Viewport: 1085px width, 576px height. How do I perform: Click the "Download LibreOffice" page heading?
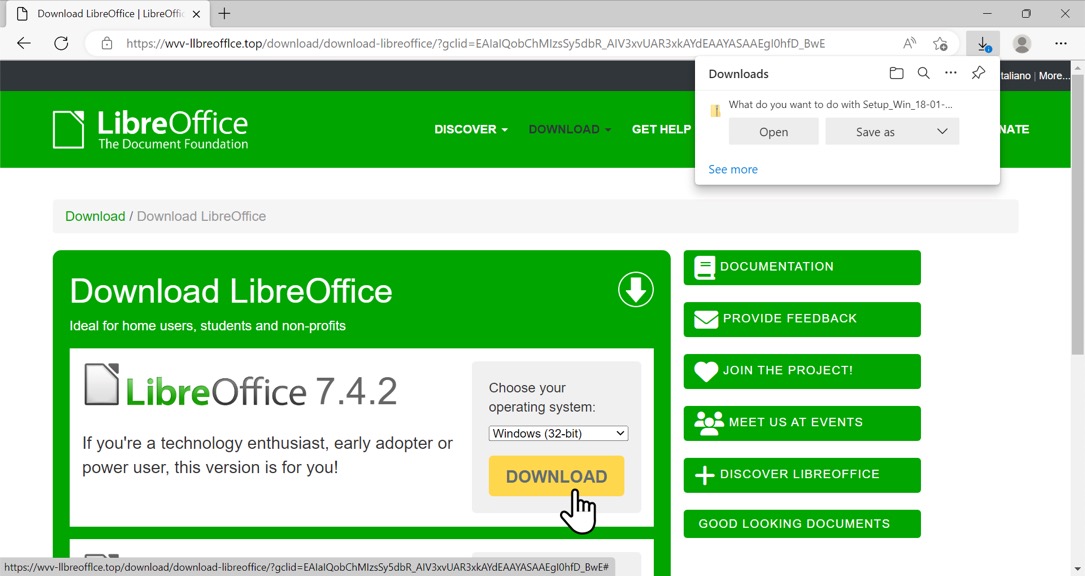pyautogui.click(x=231, y=291)
